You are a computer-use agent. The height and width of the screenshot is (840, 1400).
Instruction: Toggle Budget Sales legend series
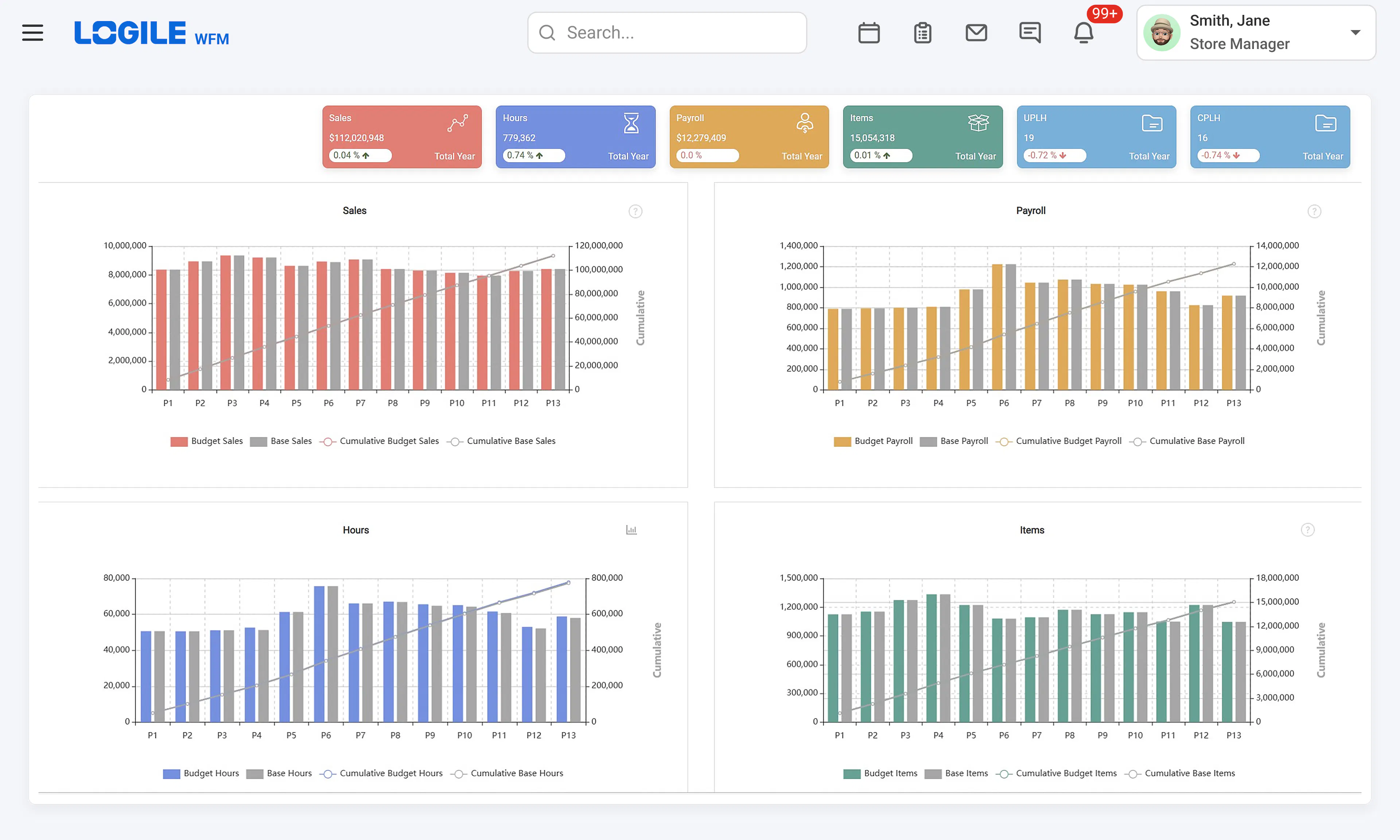click(207, 441)
